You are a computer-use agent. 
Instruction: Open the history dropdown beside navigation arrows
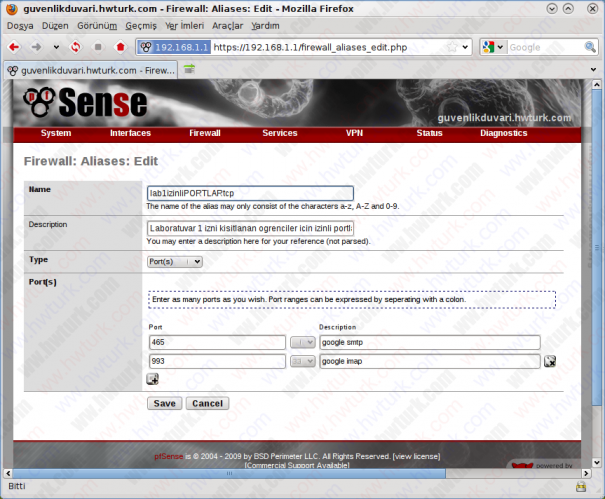coord(56,47)
